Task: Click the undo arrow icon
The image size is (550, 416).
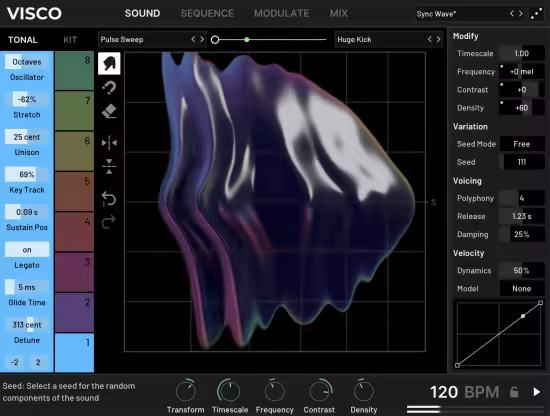Action: [109, 199]
